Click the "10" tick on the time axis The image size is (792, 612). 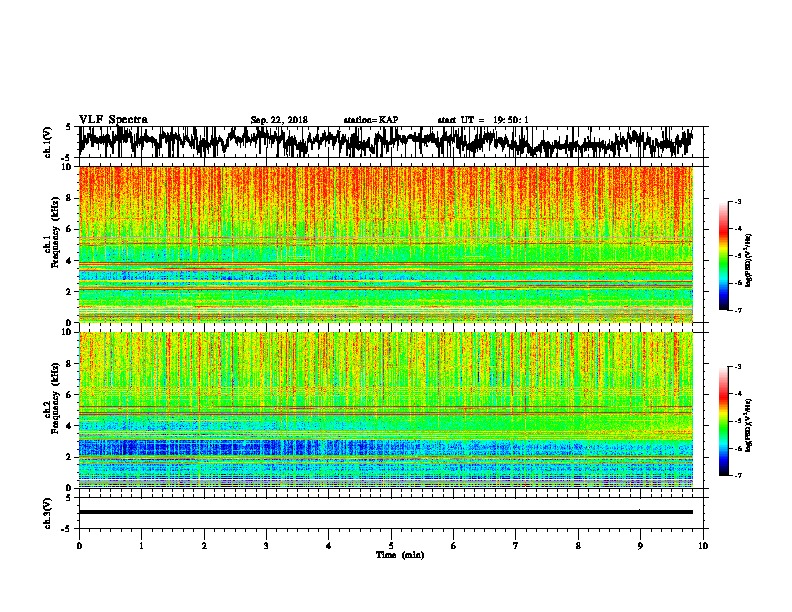tap(703, 546)
